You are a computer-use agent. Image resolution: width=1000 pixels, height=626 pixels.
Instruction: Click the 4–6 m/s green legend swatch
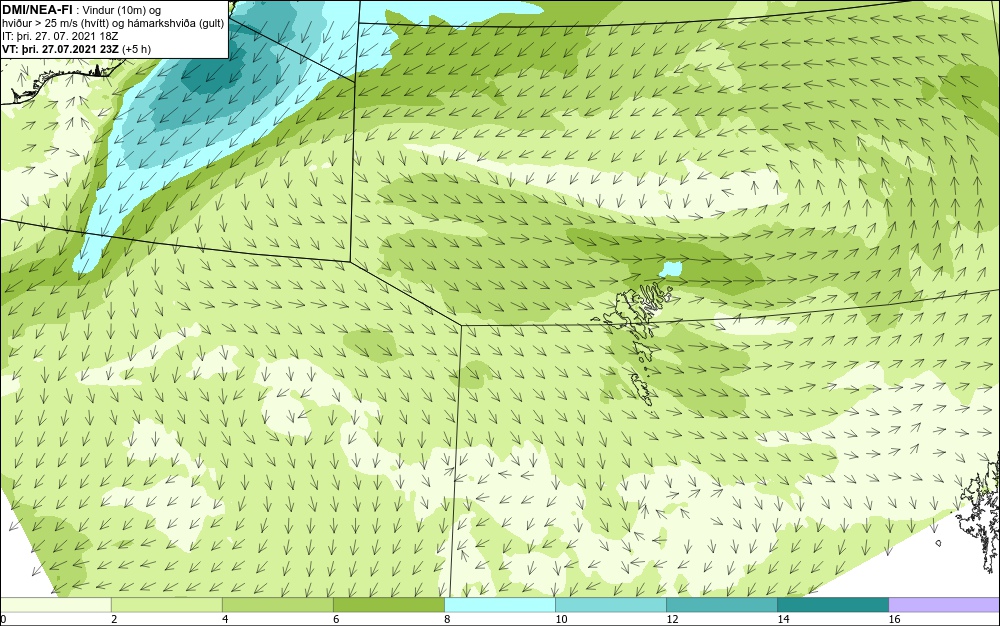278,605
